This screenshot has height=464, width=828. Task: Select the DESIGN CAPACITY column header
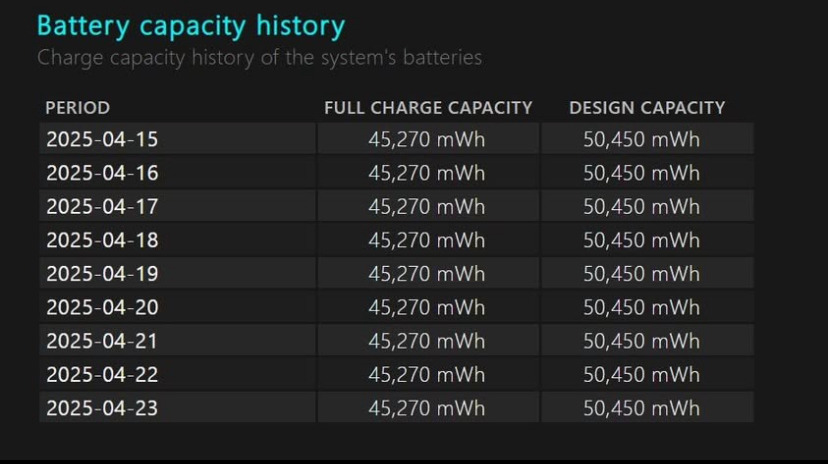tap(647, 108)
